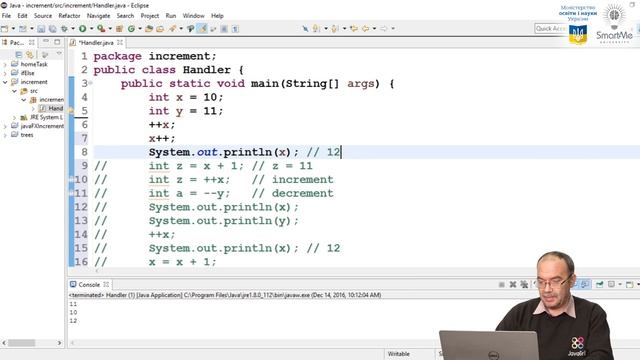Click Collapse All in Package Explorer
The image size is (640, 360).
(19, 54)
